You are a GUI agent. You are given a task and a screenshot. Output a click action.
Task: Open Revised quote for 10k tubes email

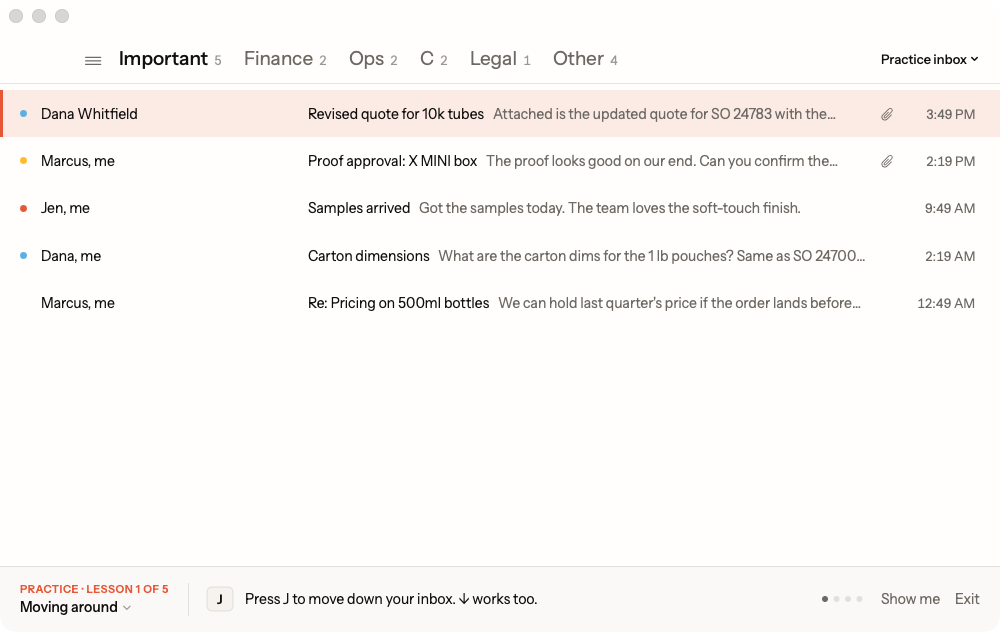500,114
